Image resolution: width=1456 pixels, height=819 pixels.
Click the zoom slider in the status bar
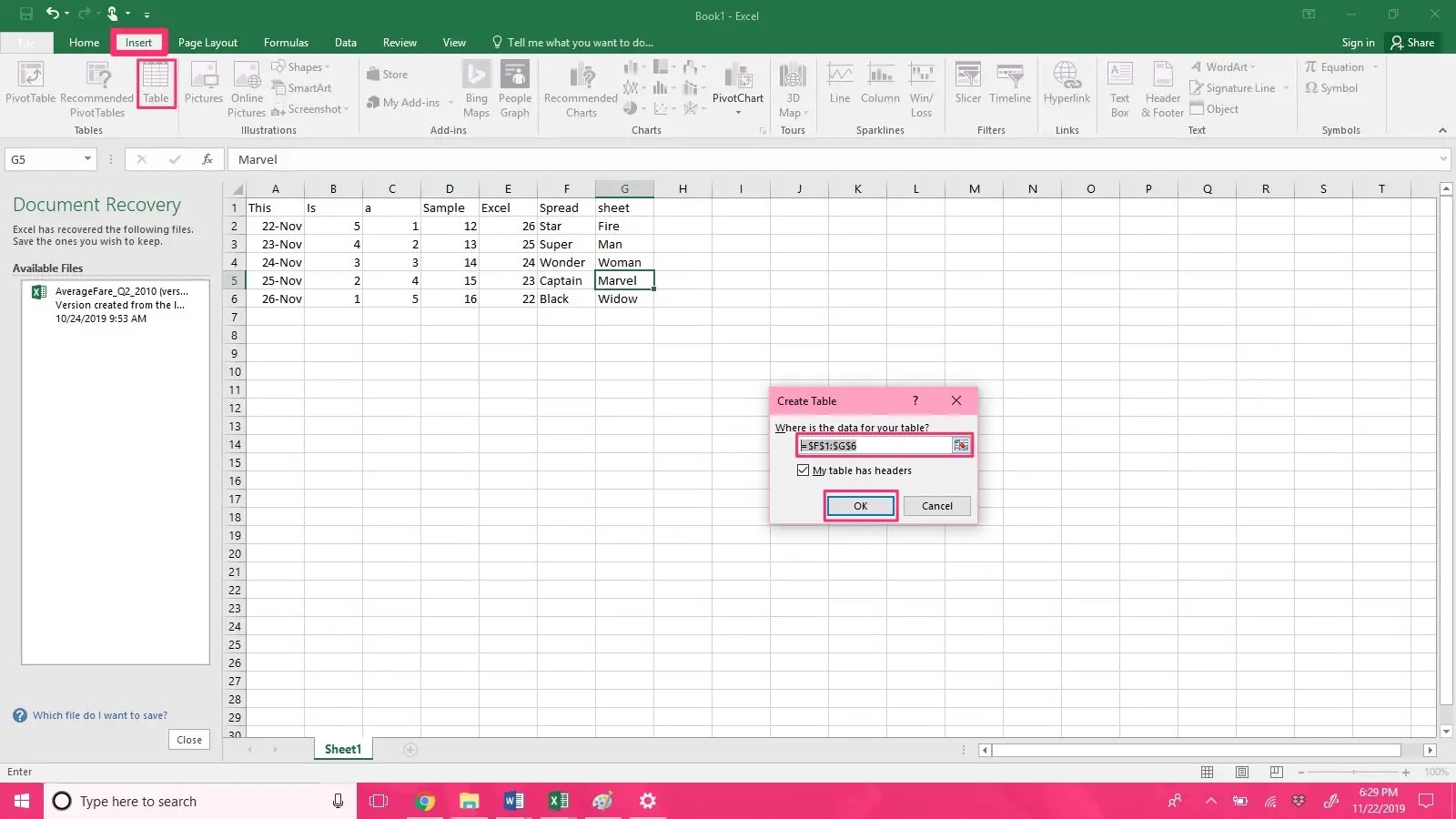(x=1353, y=772)
